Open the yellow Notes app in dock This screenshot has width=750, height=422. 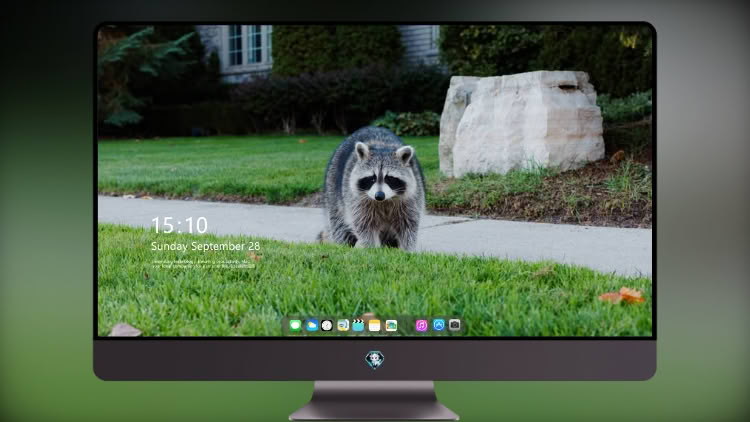pyautogui.click(x=375, y=326)
